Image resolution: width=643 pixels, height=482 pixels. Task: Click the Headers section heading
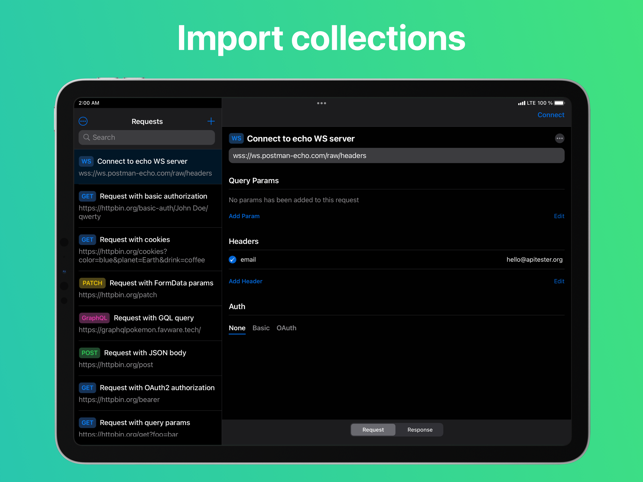point(244,241)
